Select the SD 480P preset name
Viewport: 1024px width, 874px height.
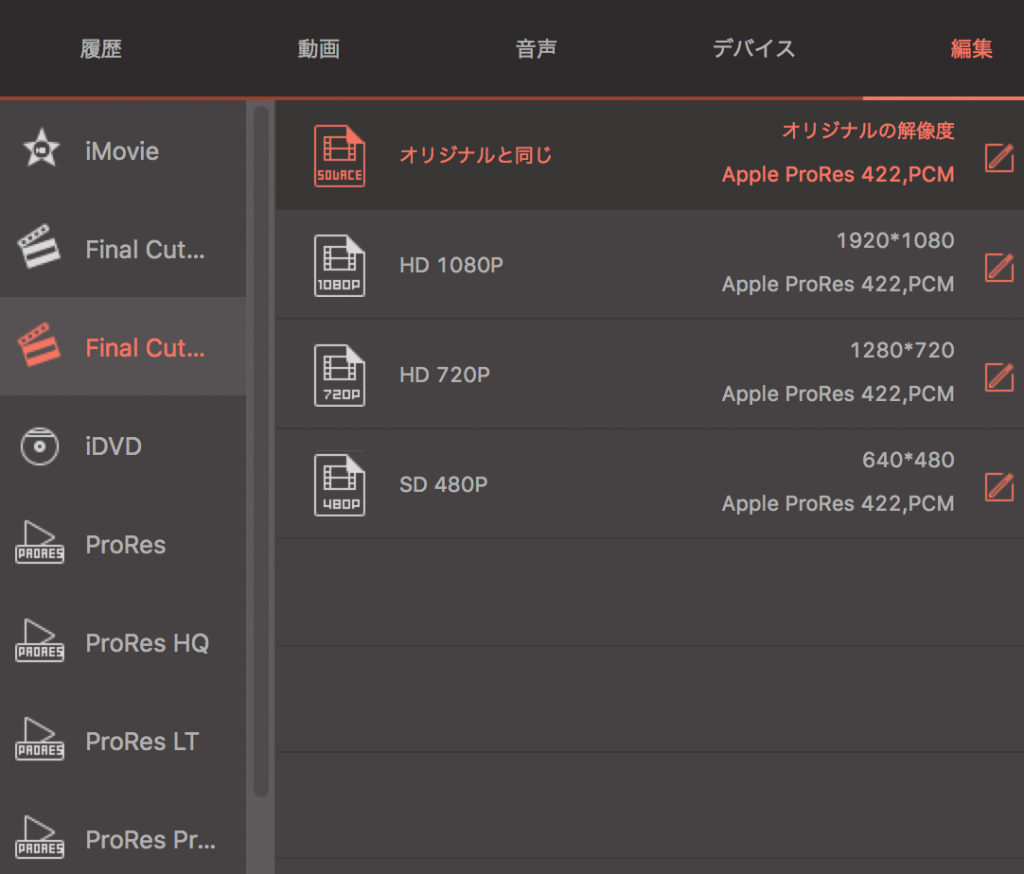pyautogui.click(x=443, y=485)
